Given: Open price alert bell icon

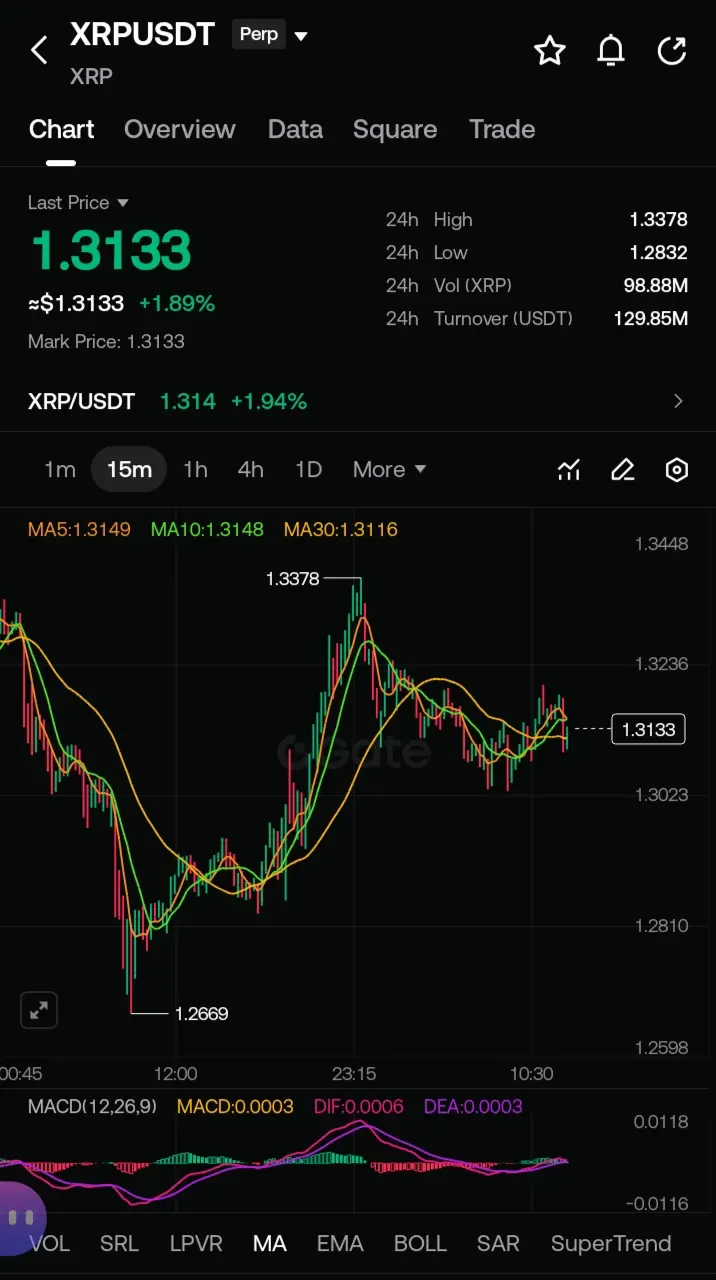Looking at the screenshot, I should (611, 50).
